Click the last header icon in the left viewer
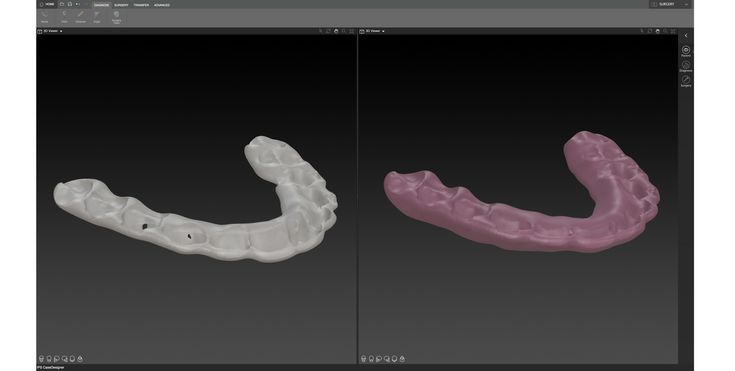Viewport: 735px width, 371px height. pos(352,31)
